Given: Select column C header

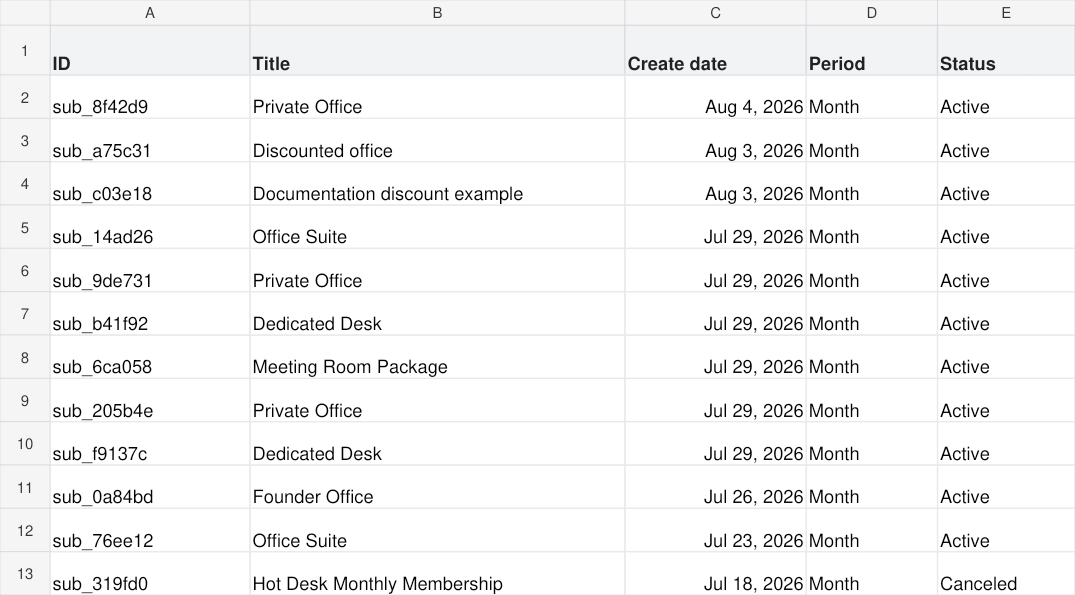Looking at the screenshot, I should click(715, 12).
